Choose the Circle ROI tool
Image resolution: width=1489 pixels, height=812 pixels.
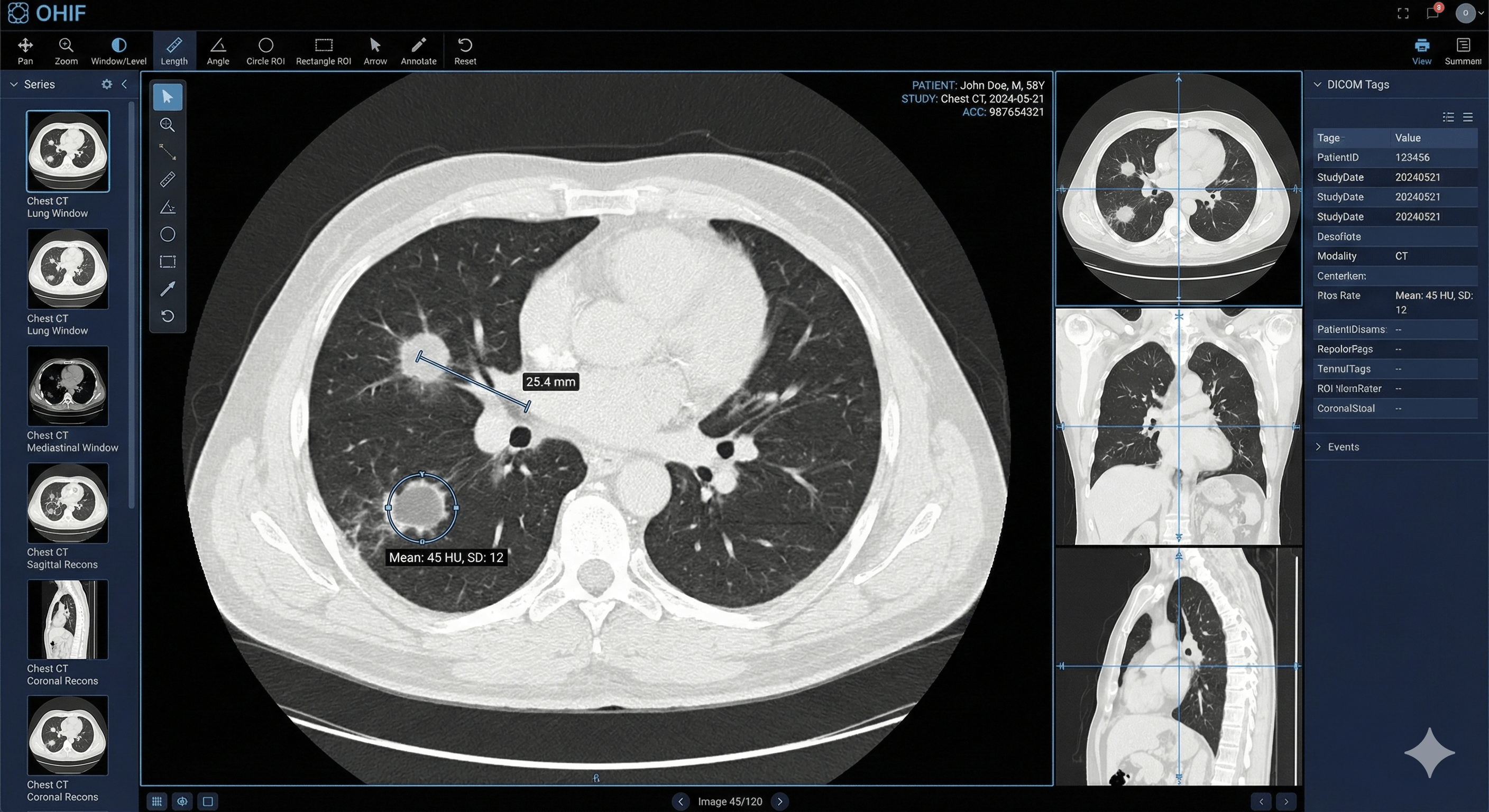(265, 50)
